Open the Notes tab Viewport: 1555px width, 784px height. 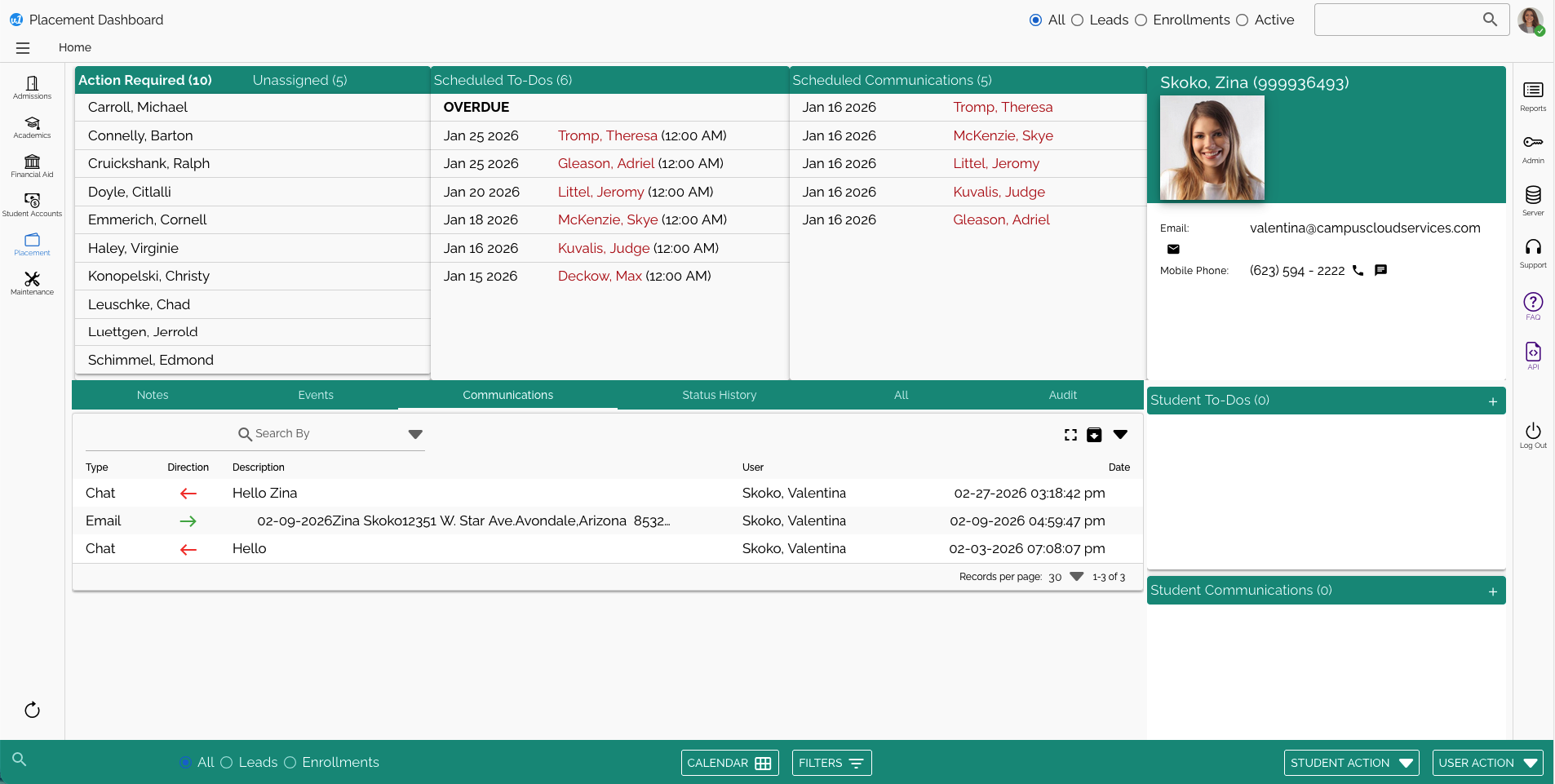point(152,395)
